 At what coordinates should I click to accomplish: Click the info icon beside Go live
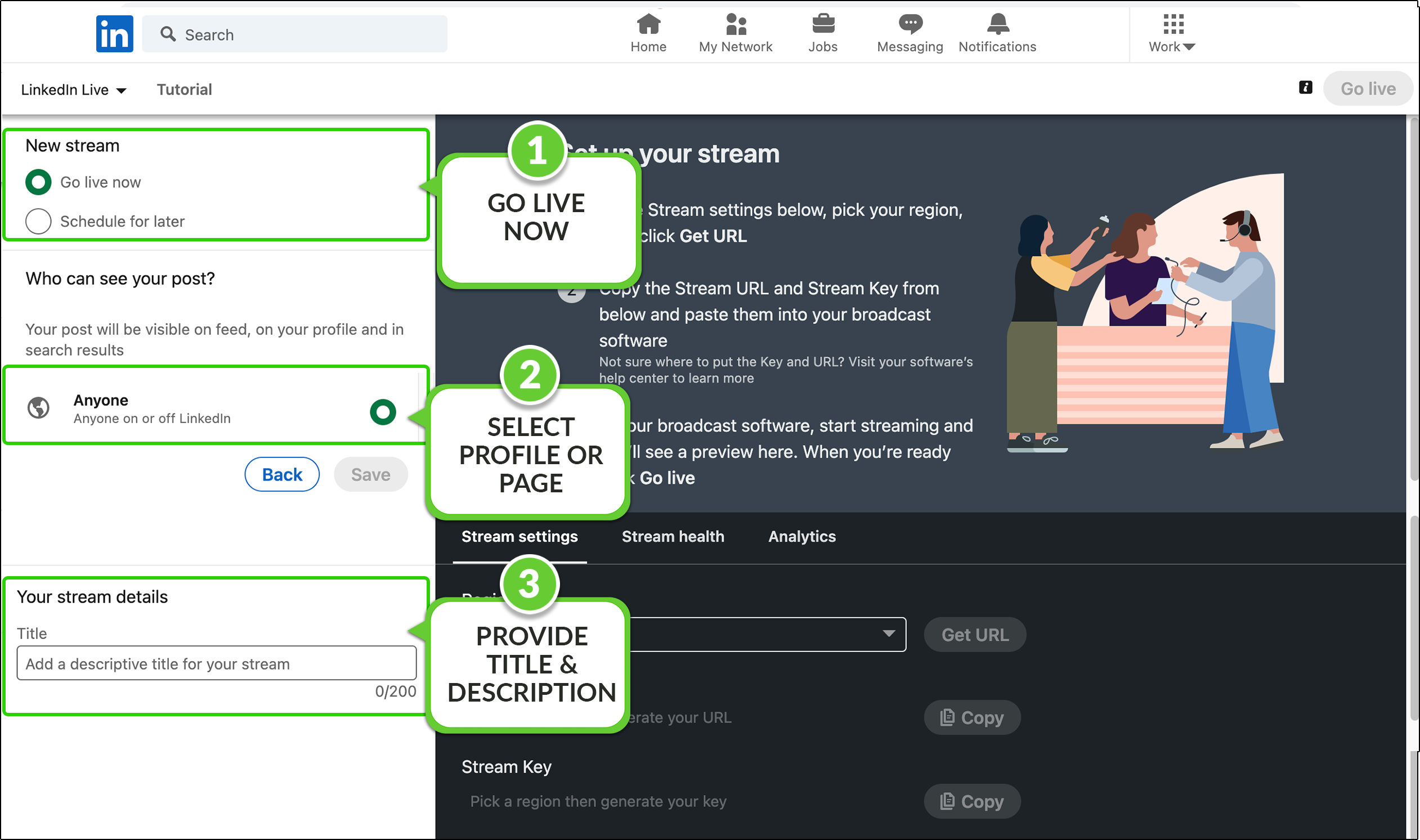point(1305,87)
